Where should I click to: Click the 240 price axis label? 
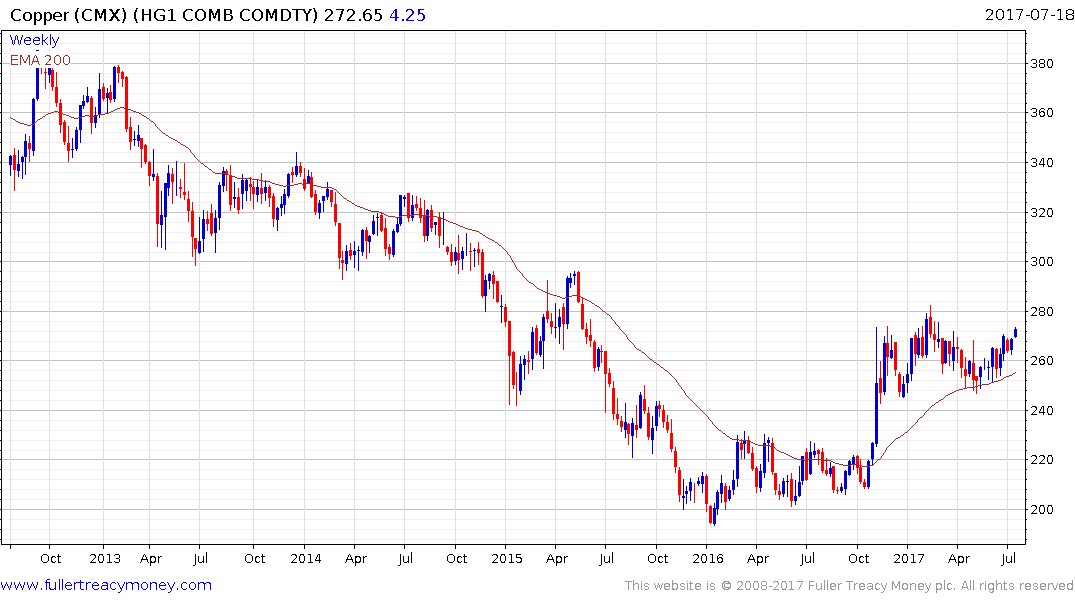coord(1042,411)
